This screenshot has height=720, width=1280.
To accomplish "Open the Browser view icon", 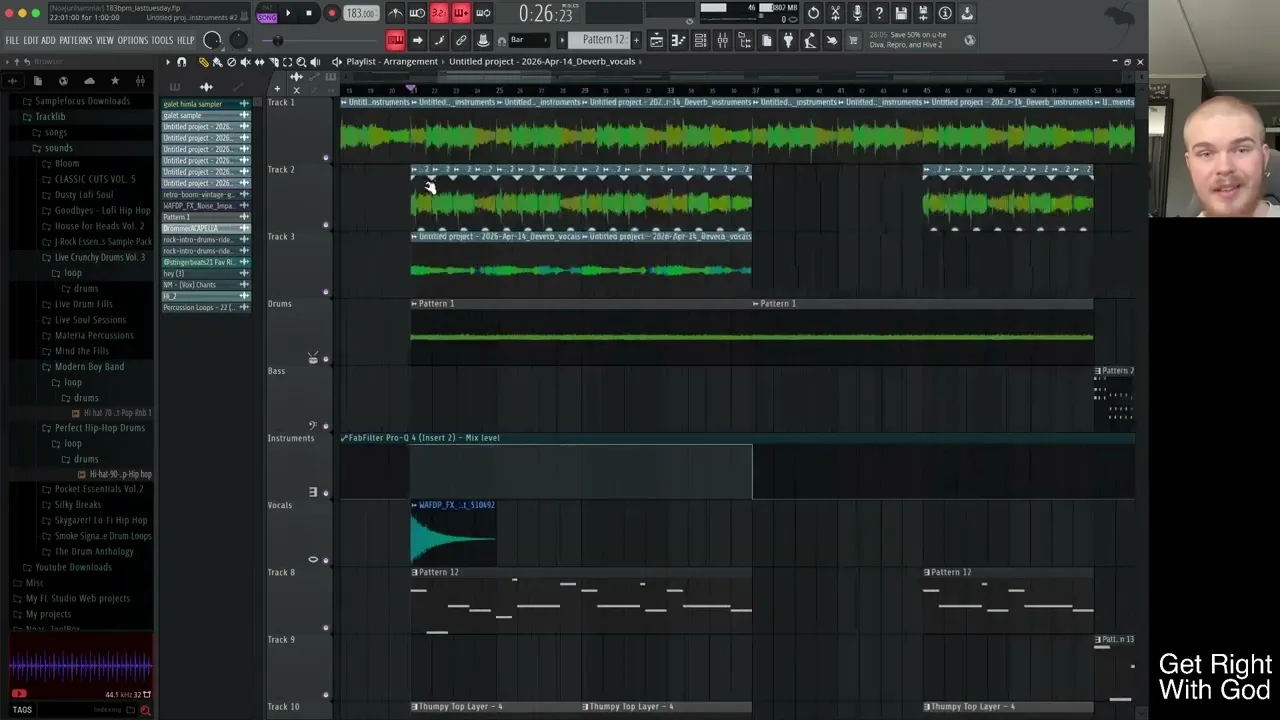I will point(744,40).
